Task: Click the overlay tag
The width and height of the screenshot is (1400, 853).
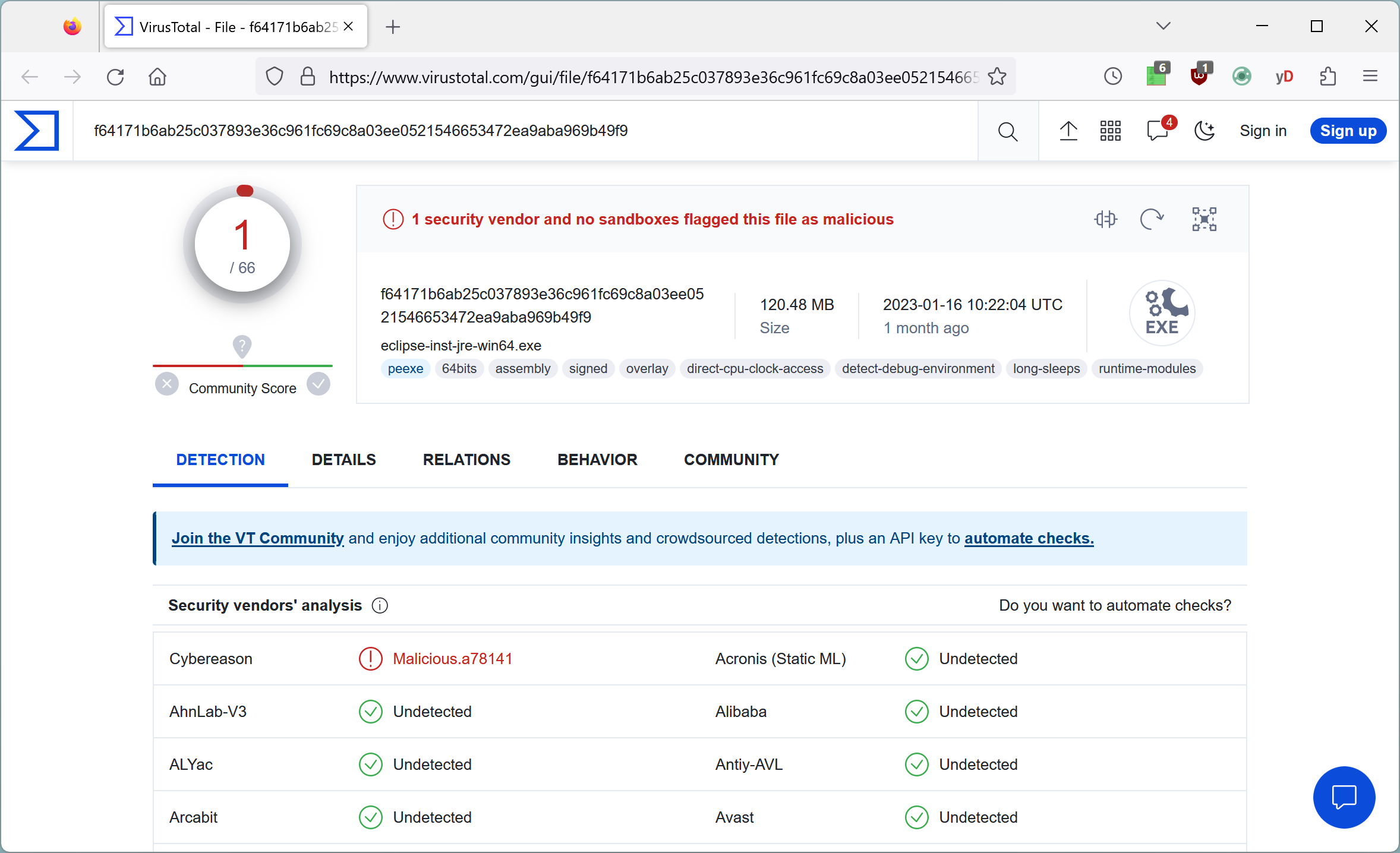Action: click(647, 369)
